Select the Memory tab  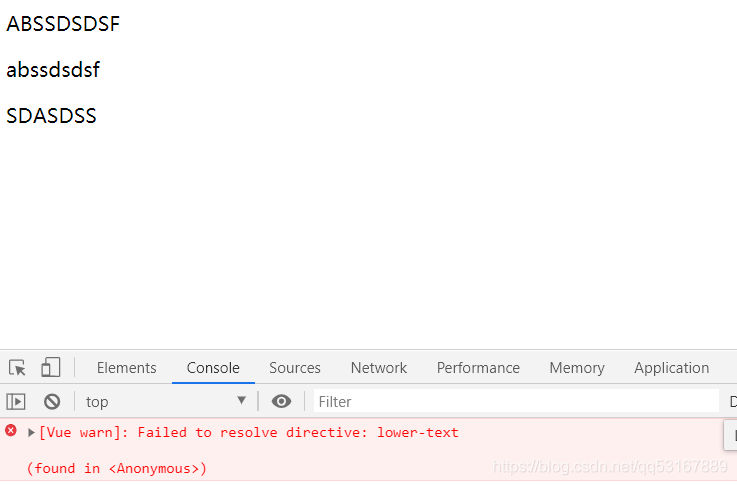[x=577, y=368]
